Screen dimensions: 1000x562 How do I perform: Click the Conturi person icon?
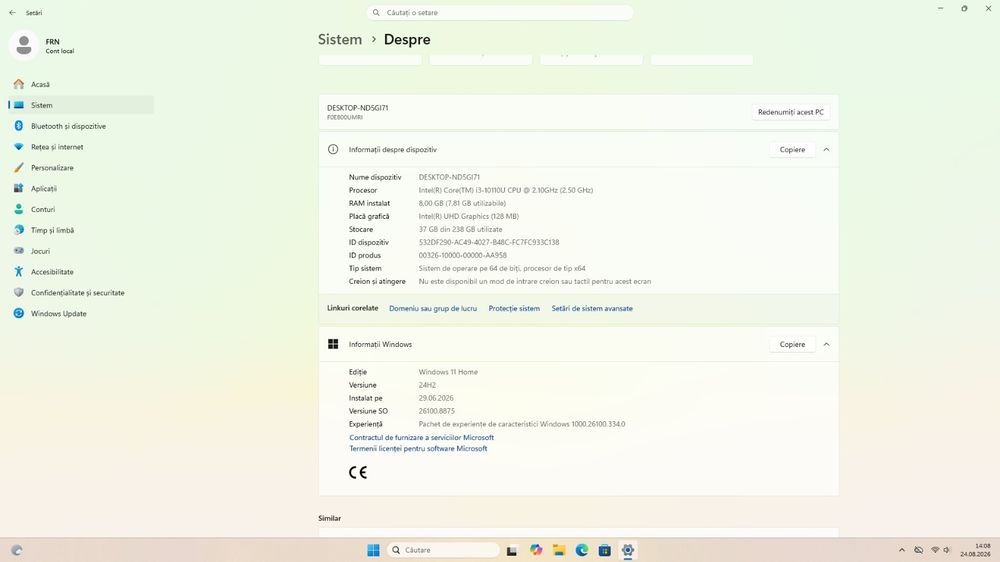click(18, 209)
